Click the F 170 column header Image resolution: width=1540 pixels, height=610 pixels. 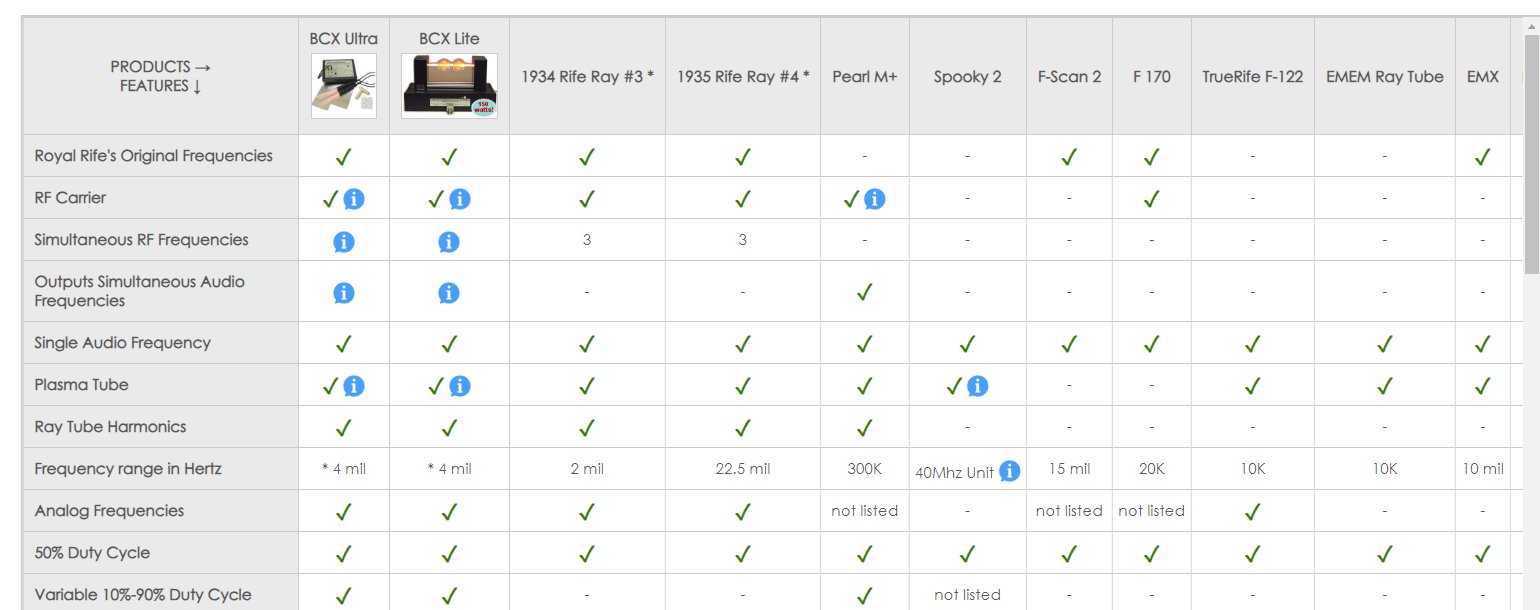click(x=1152, y=76)
